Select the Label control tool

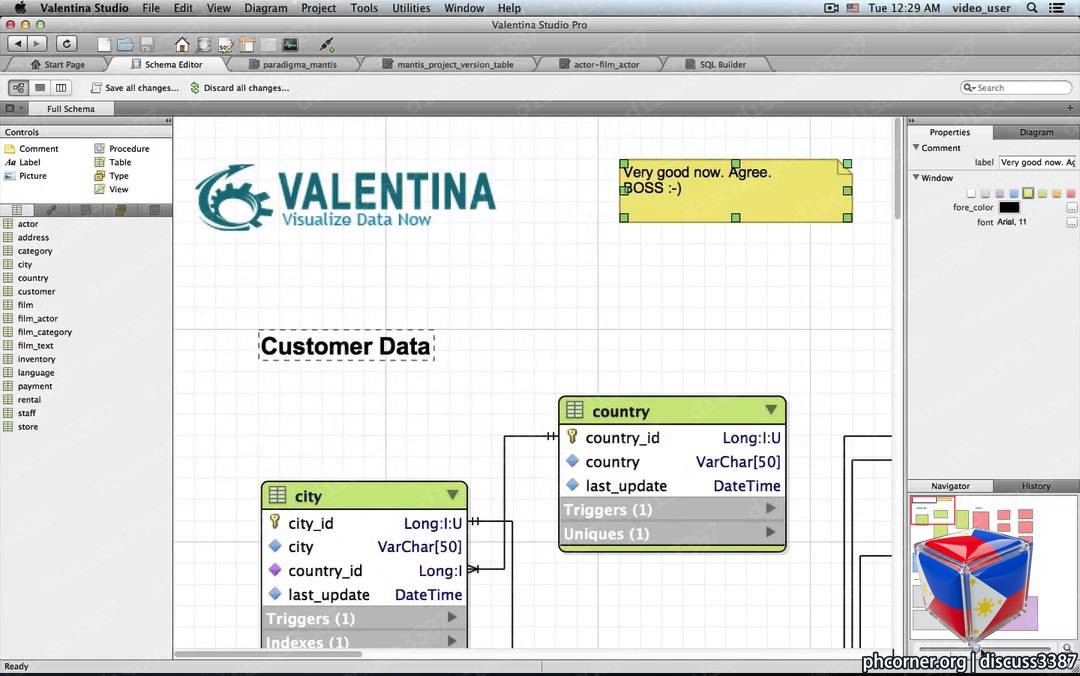pyautogui.click(x=23, y=163)
